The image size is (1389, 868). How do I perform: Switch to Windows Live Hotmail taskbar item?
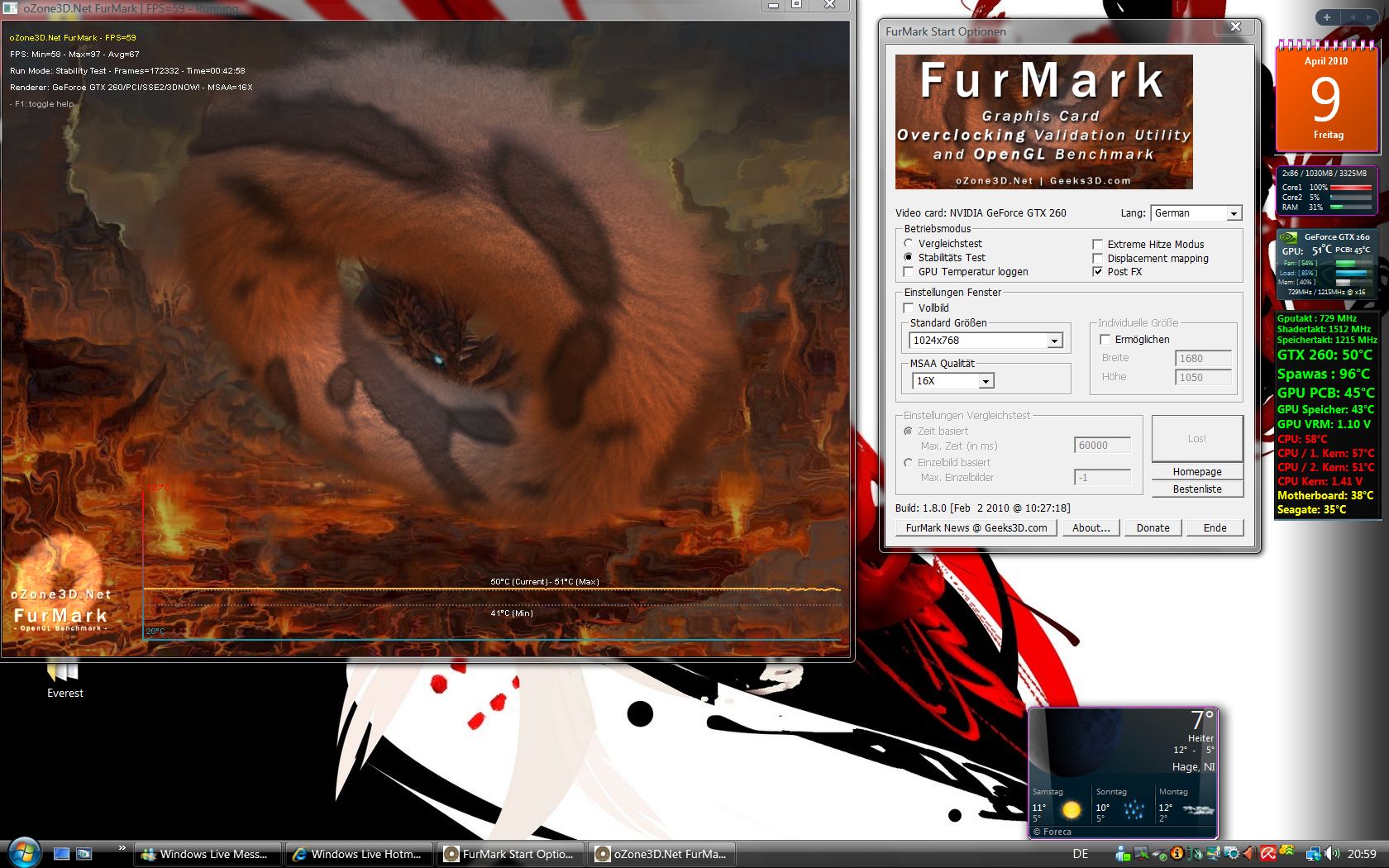pos(359,854)
